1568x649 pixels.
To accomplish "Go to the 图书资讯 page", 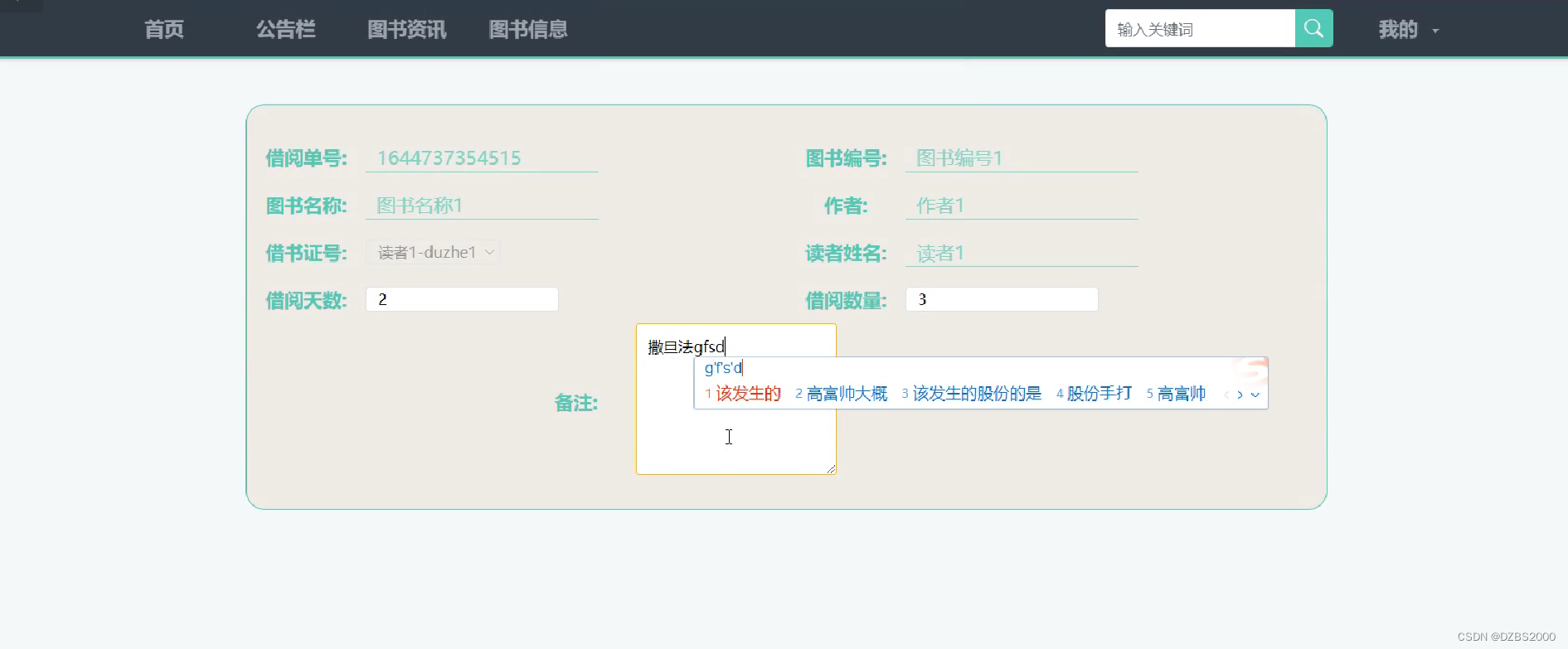I will coord(407,30).
